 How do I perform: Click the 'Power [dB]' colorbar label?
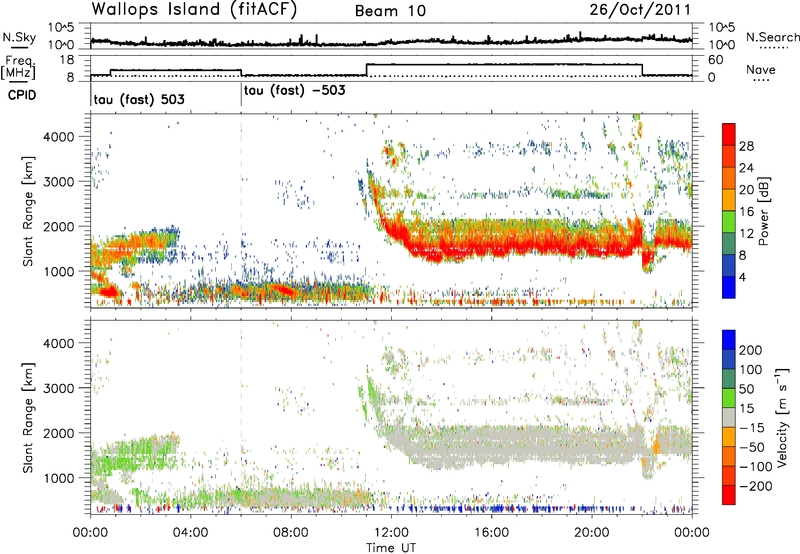pyautogui.click(x=763, y=211)
